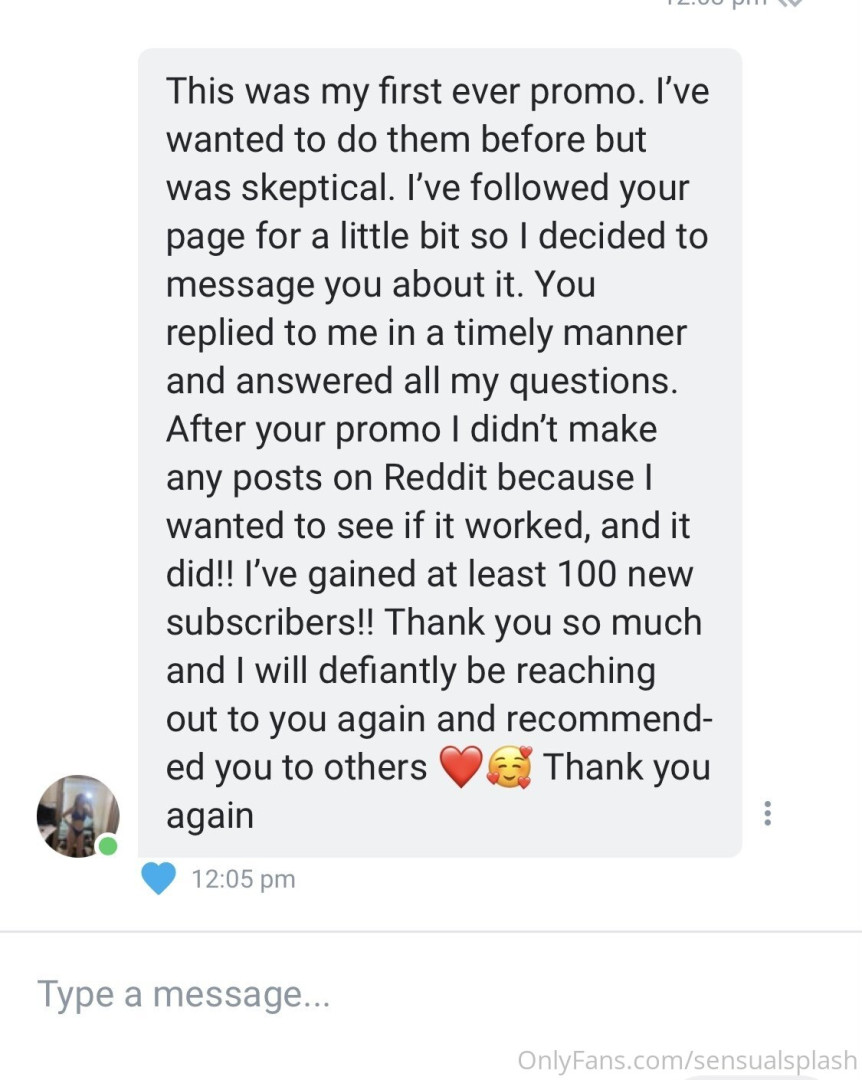
Task: Open the sender's profile avatar
Action: pyautogui.click(x=78, y=816)
